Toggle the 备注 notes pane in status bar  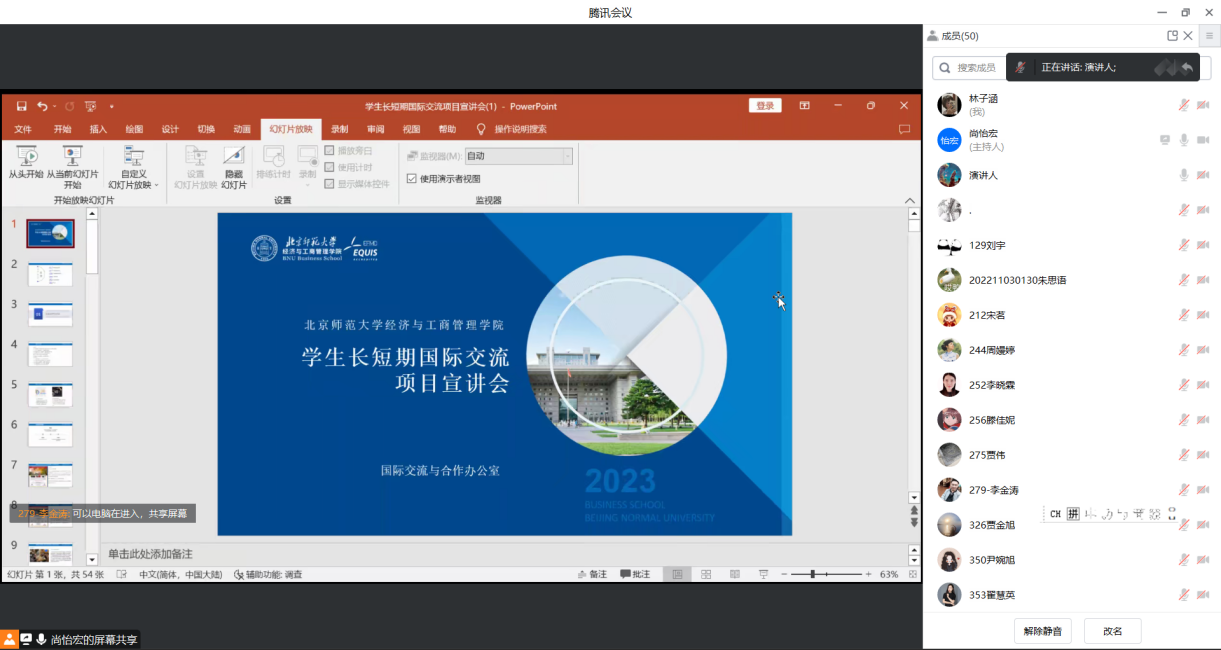coord(592,575)
